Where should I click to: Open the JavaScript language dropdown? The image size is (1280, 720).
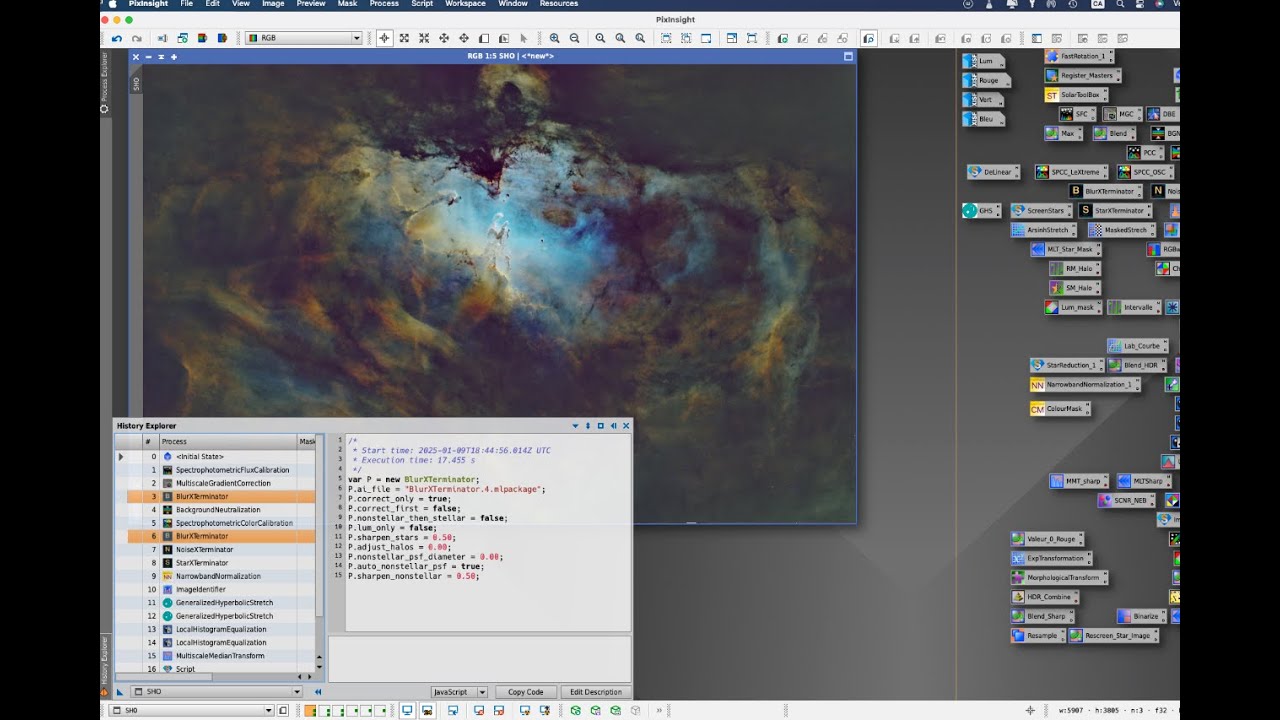[x=459, y=692]
